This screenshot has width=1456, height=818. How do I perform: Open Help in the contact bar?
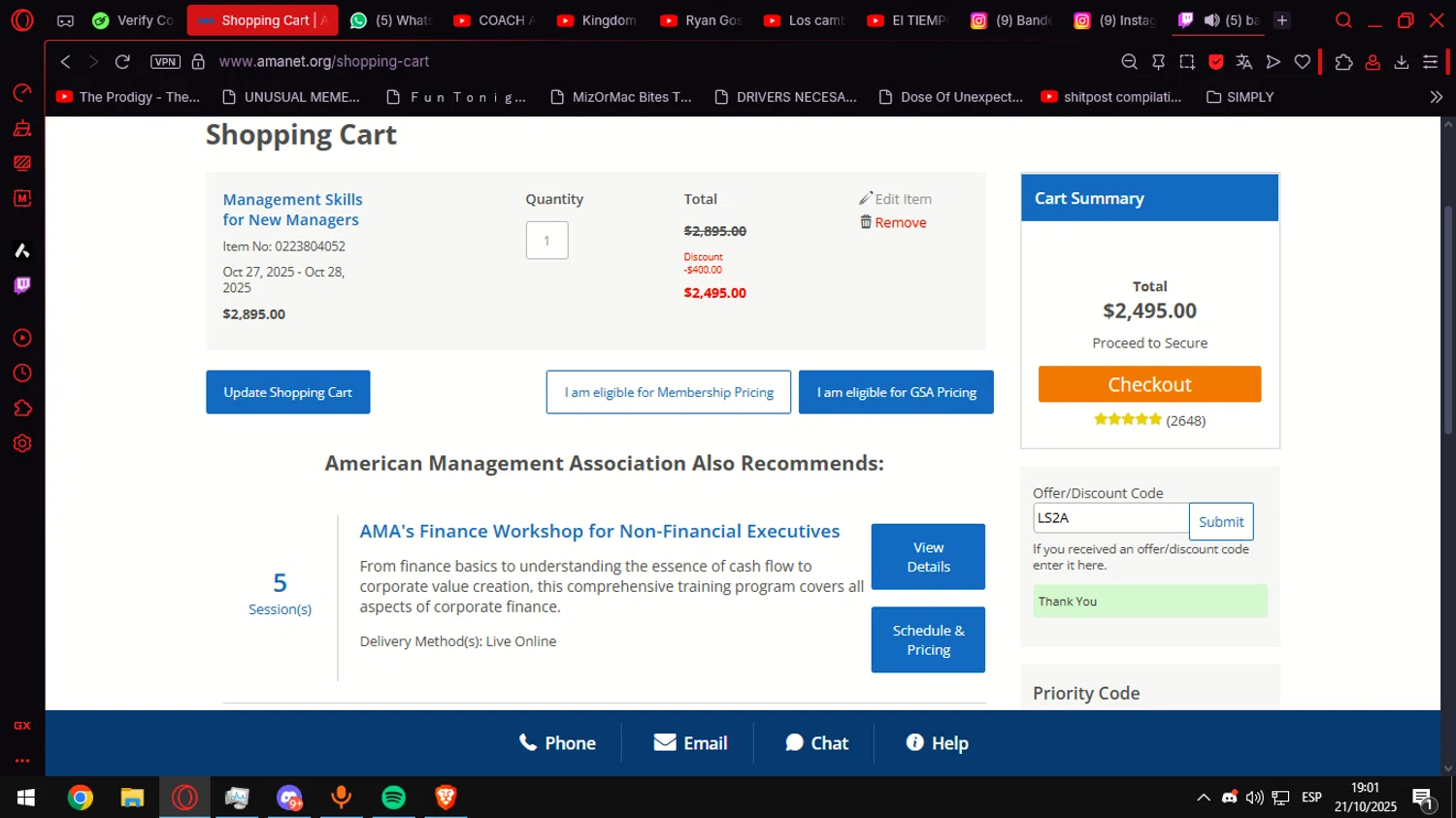tap(937, 743)
